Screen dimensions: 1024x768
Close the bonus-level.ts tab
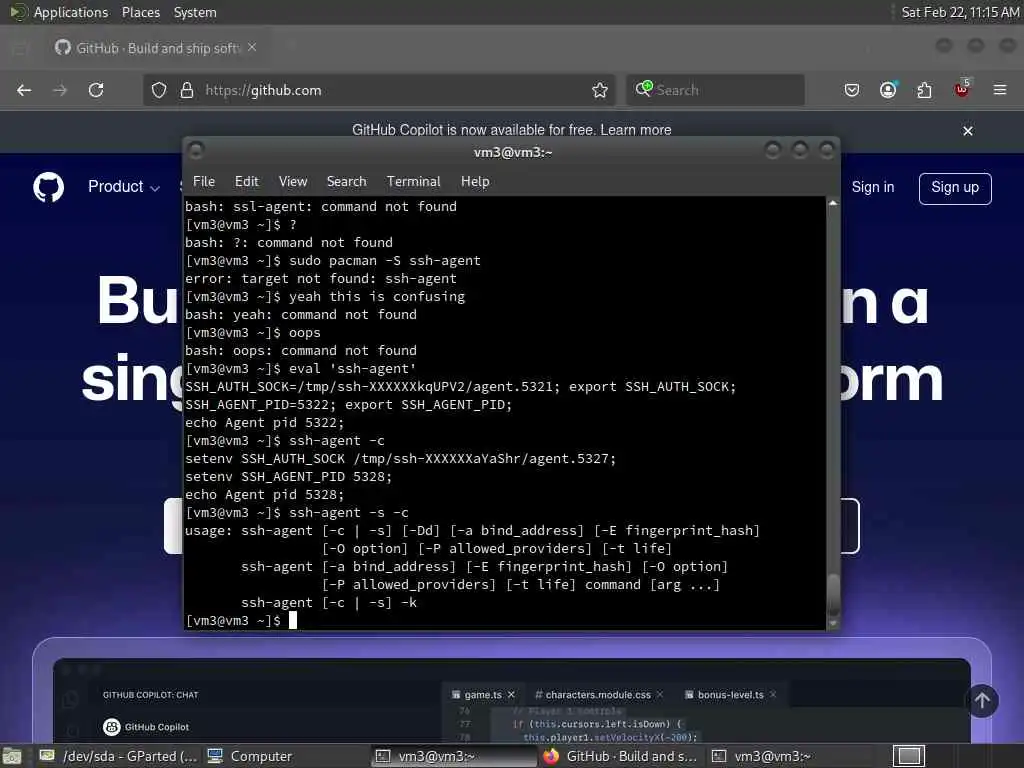pyautogui.click(x=773, y=695)
